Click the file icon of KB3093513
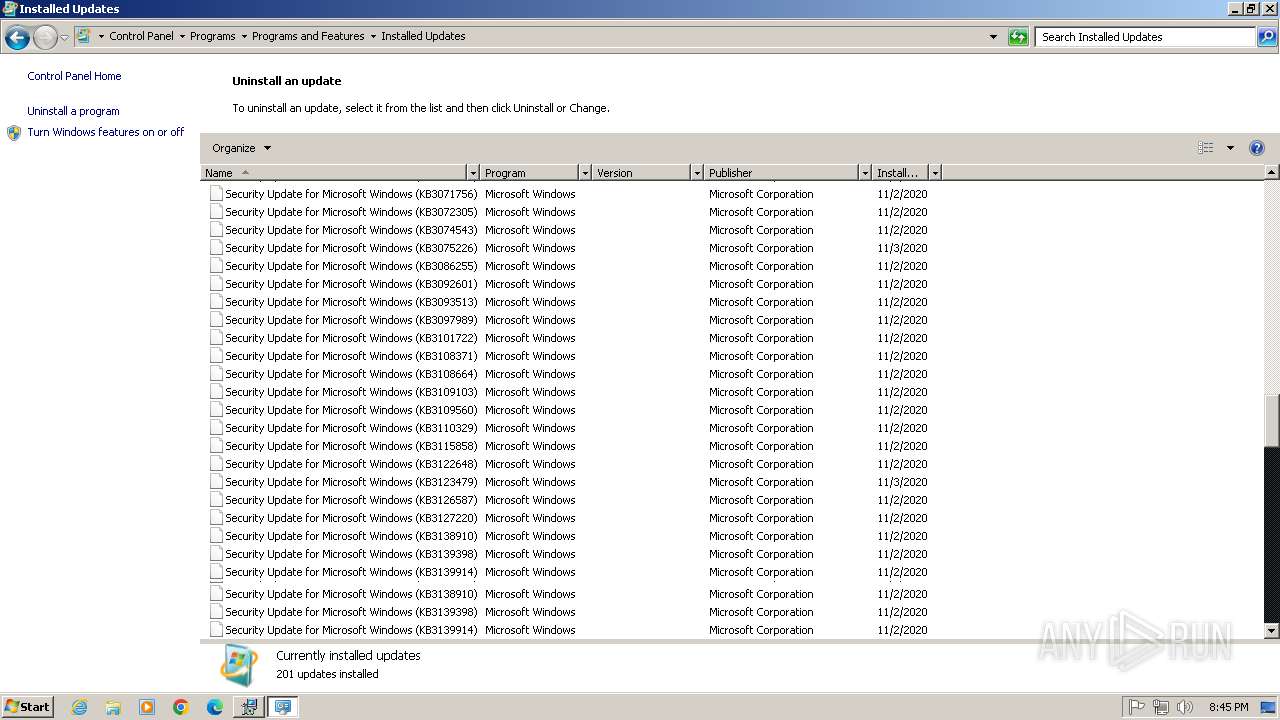The image size is (1280, 720). pyautogui.click(x=216, y=302)
